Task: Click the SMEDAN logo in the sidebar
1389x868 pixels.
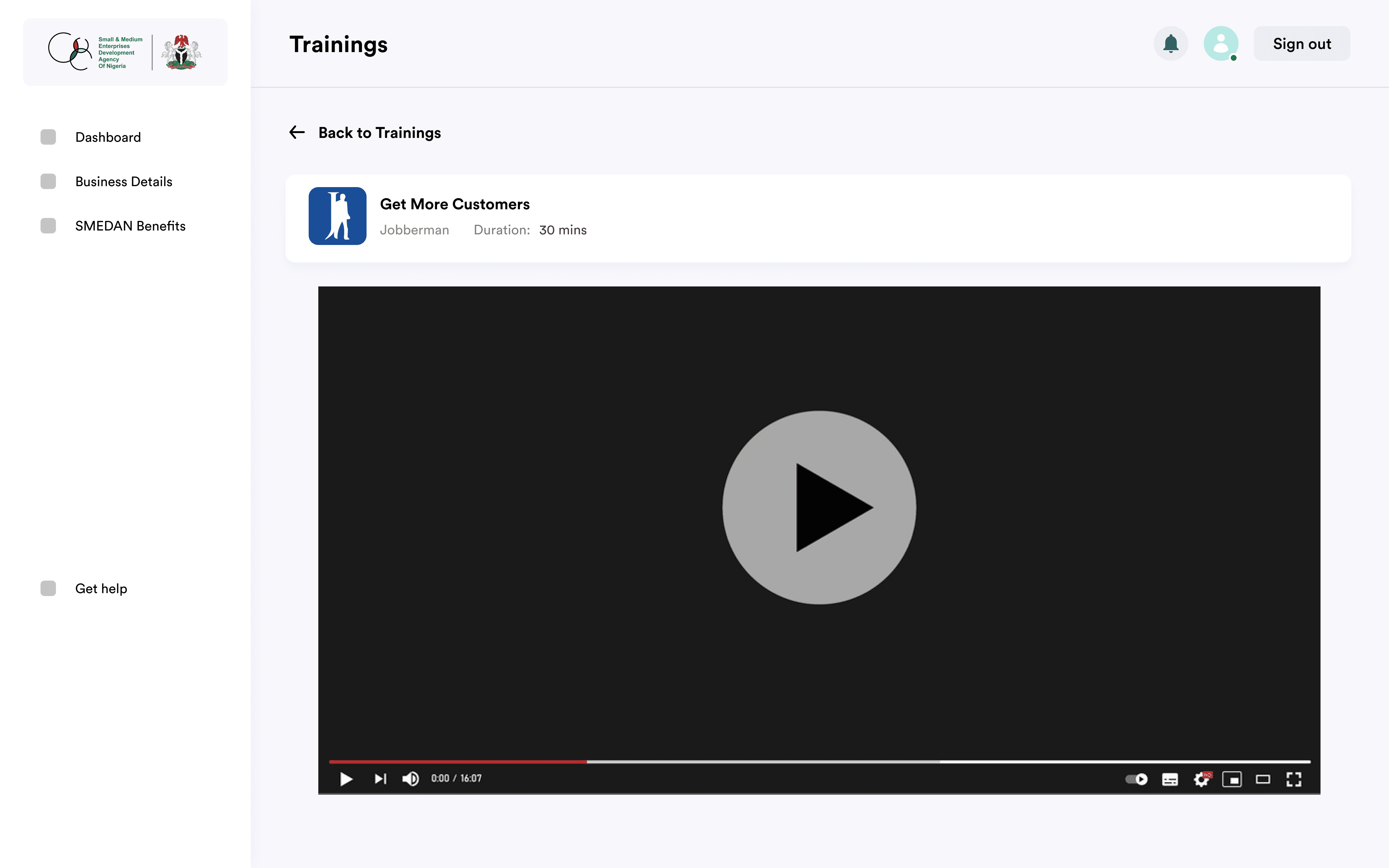Action: point(95,52)
